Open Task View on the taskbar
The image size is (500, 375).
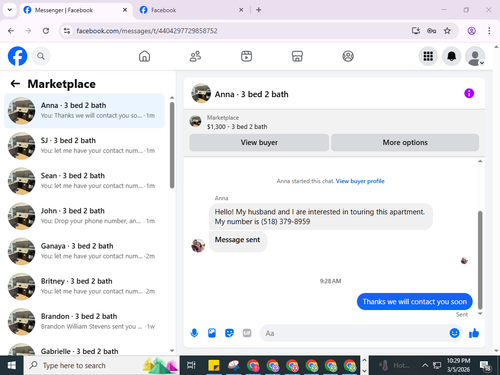pyautogui.click(x=191, y=365)
